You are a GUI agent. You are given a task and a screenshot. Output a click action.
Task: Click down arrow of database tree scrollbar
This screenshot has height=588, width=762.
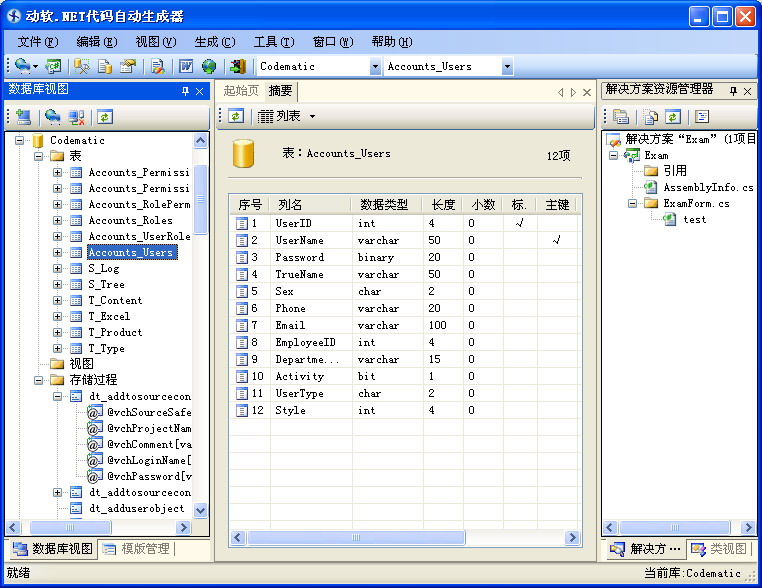click(x=200, y=510)
